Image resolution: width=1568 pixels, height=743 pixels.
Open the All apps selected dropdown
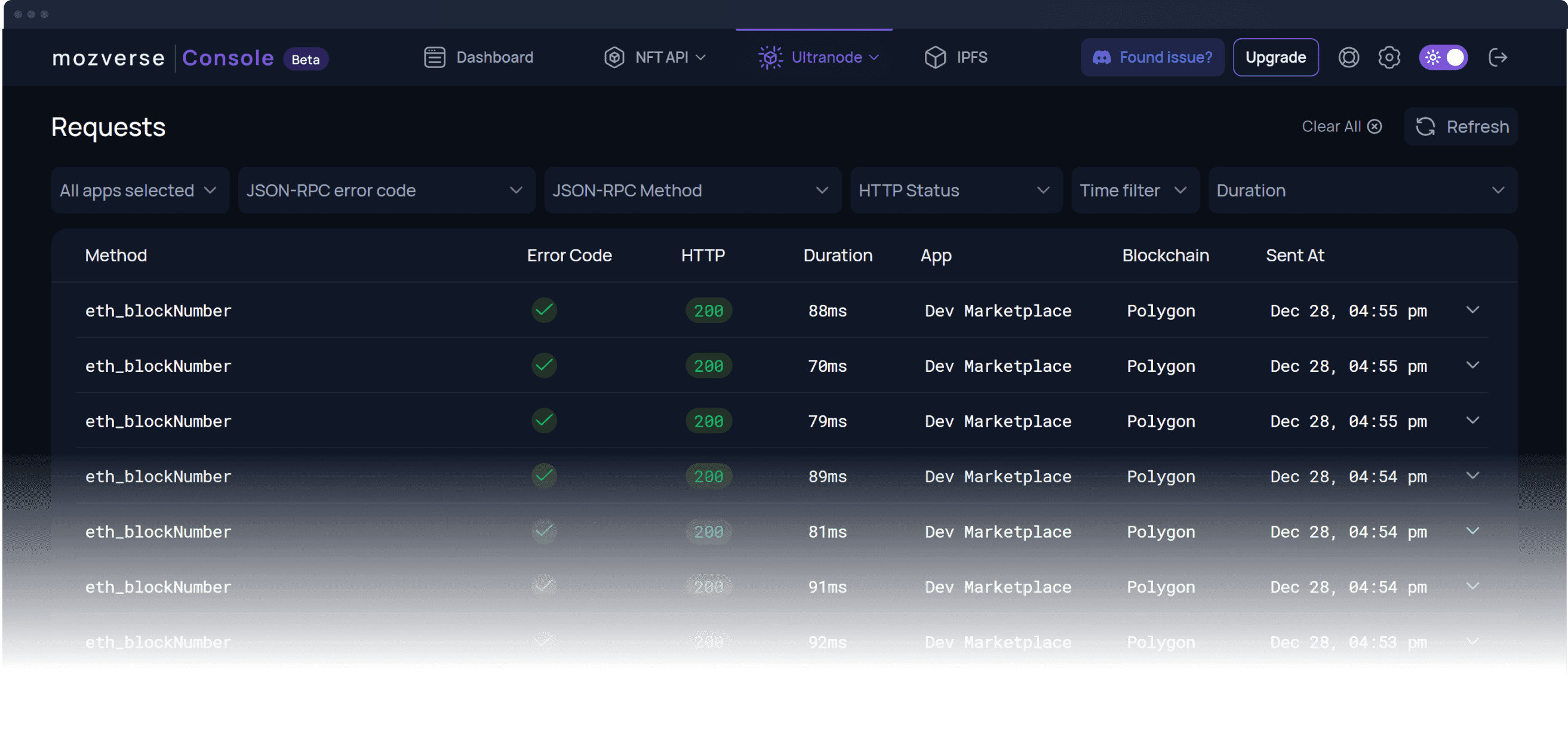coord(140,190)
